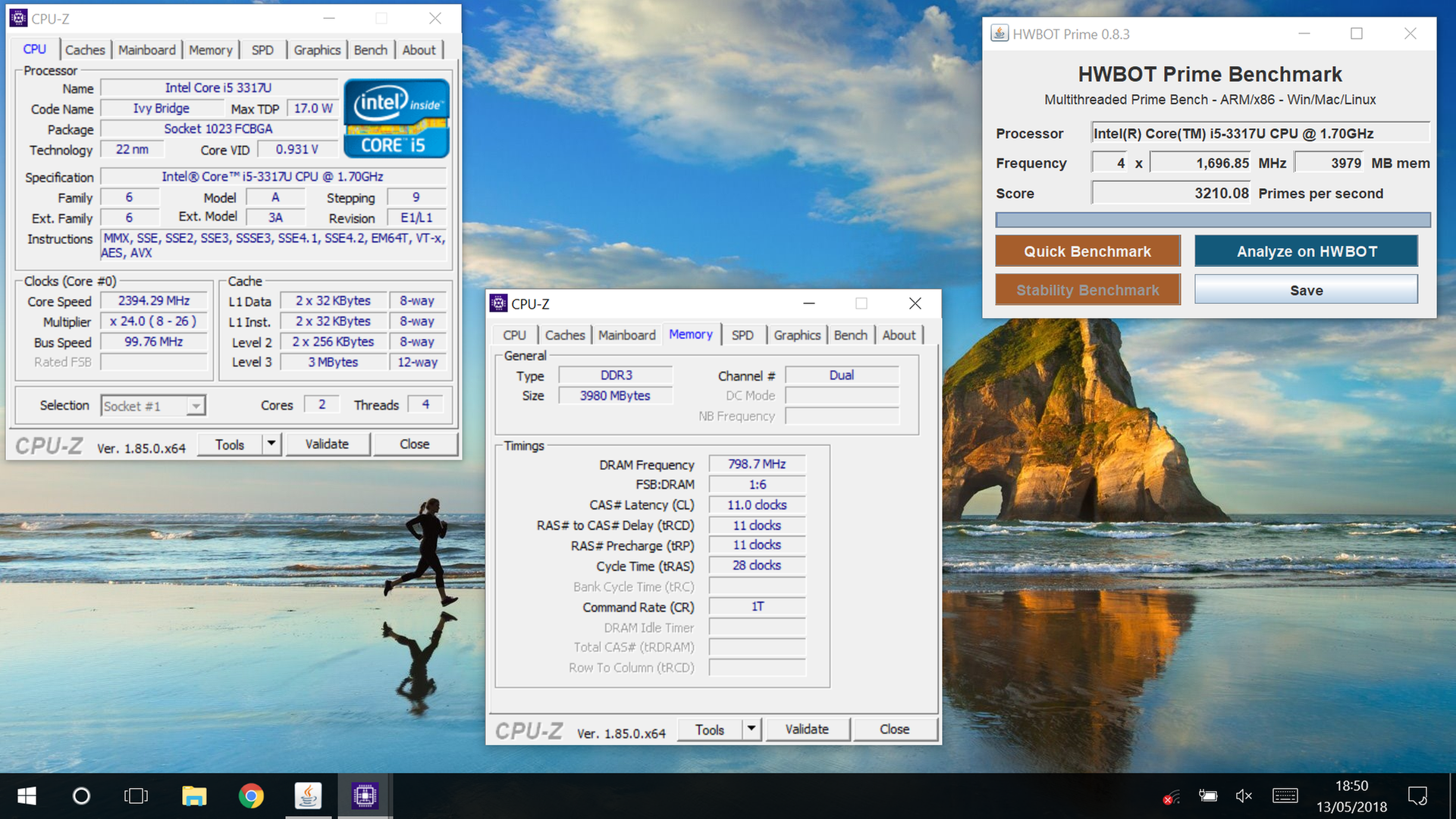The image size is (1456, 819).
Task: Click the 3210.08 score field
Action: coord(1171,193)
